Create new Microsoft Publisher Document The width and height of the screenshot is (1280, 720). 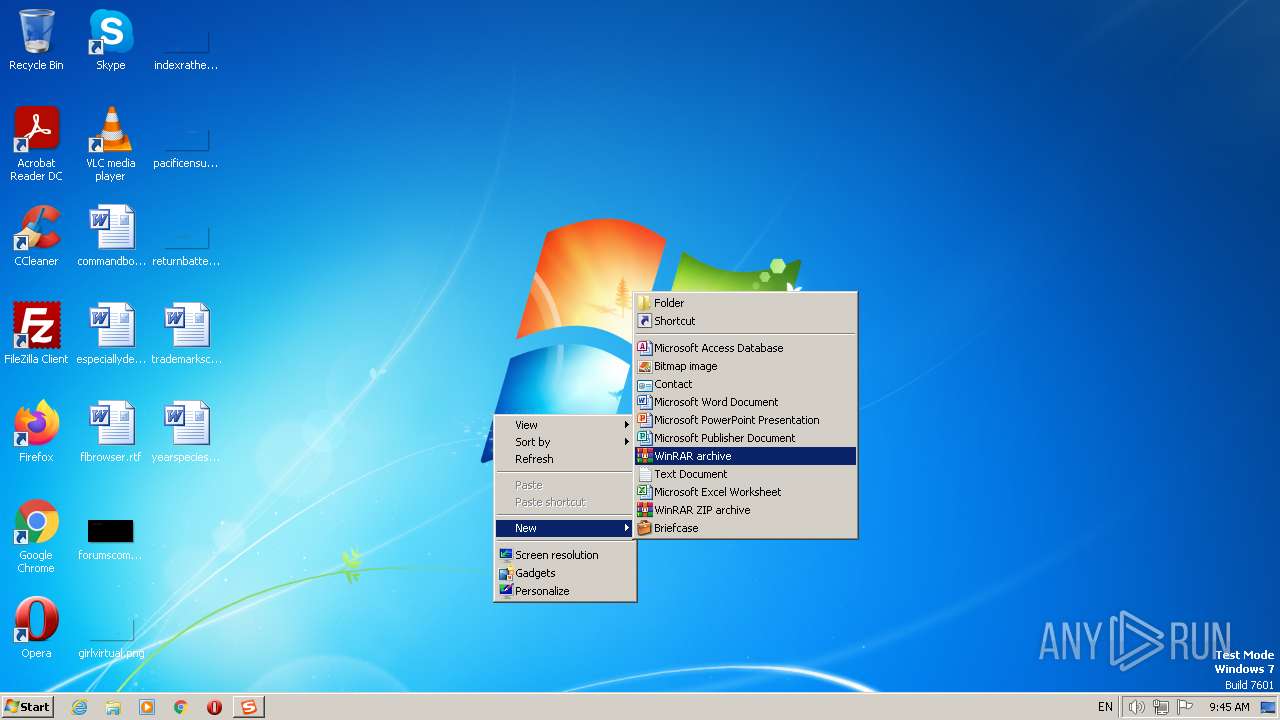pos(746,438)
